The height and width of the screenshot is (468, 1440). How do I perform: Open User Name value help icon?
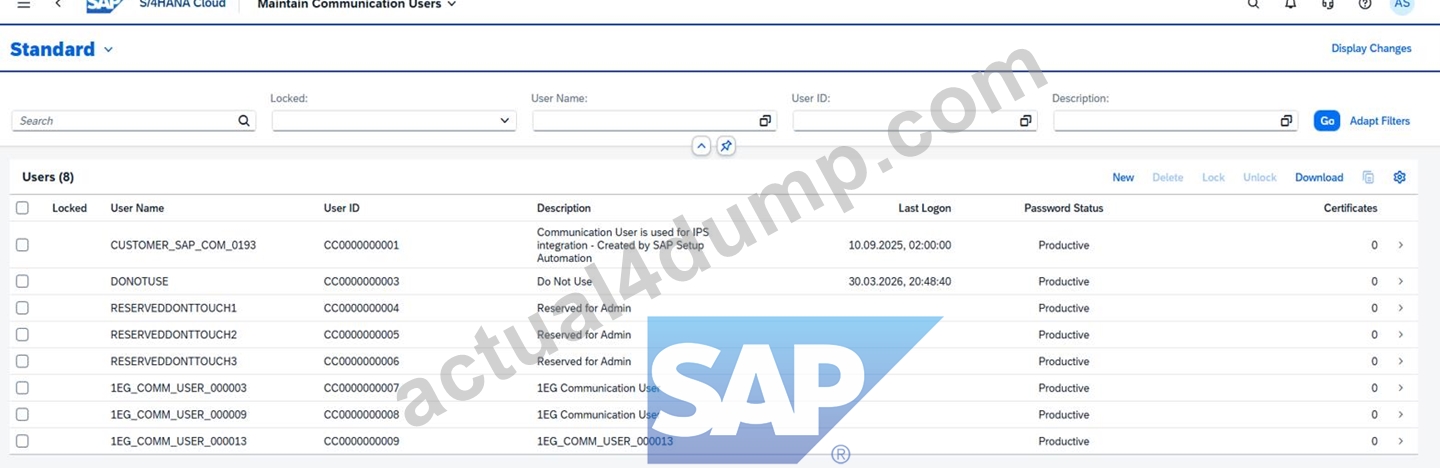tap(765, 121)
